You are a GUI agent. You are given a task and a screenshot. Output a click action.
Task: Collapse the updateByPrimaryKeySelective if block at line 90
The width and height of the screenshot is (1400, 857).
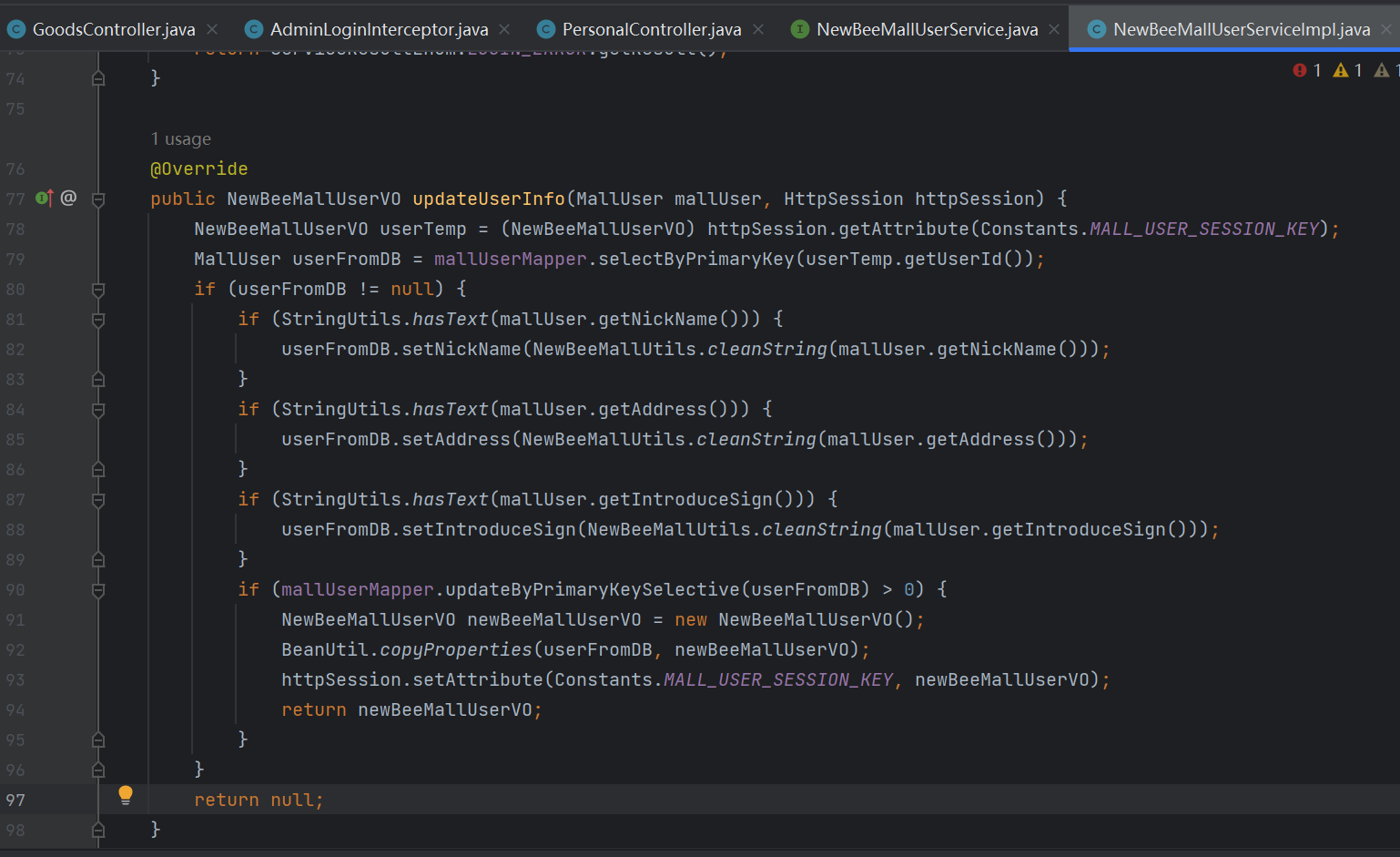pyautogui.click(x=98, y=589)
